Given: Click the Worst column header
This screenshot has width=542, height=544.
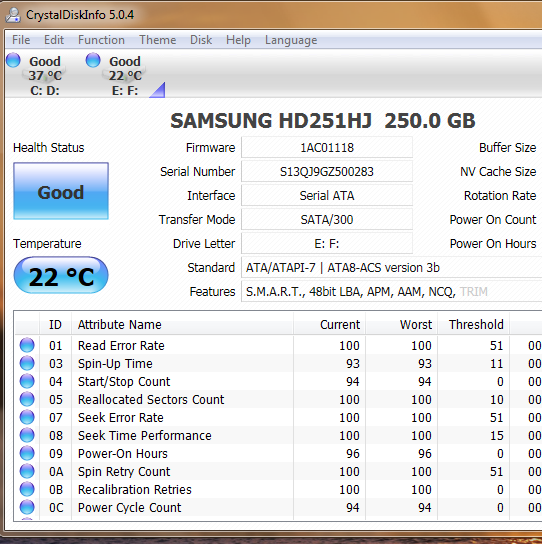Looking at the screenshot, I should click(x=401, y=324).
